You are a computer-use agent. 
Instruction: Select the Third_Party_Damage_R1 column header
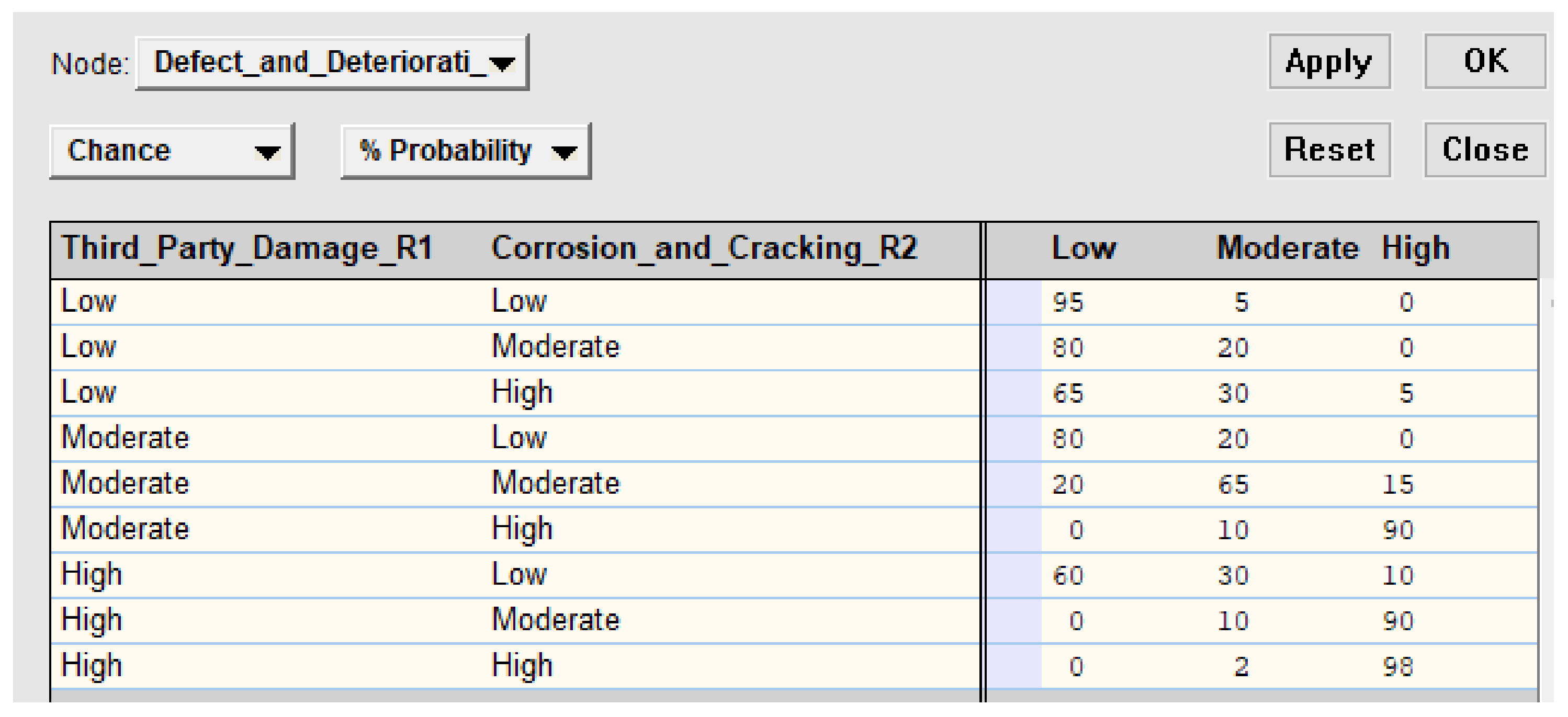247,248
